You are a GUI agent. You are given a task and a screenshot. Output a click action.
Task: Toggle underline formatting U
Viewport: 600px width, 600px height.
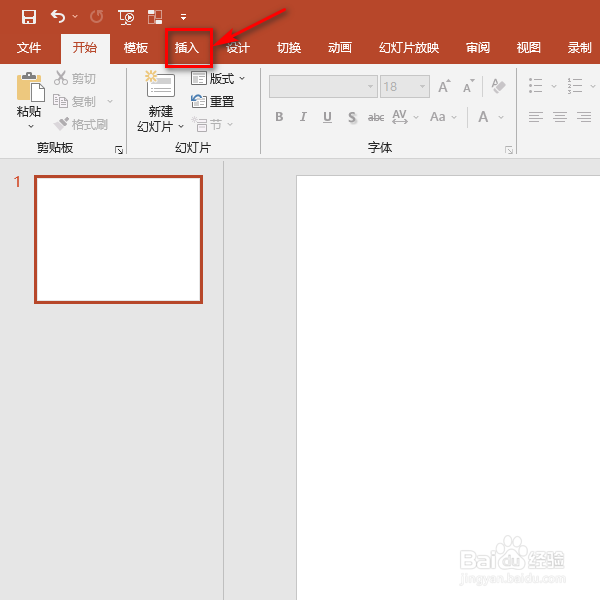click(327, 117)
